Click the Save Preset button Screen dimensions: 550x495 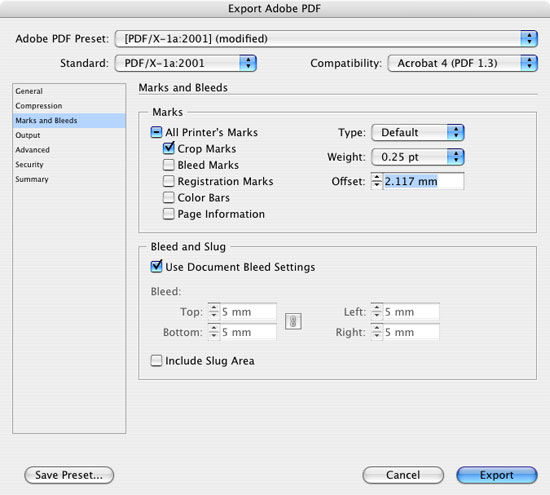(x=69, y=475)
